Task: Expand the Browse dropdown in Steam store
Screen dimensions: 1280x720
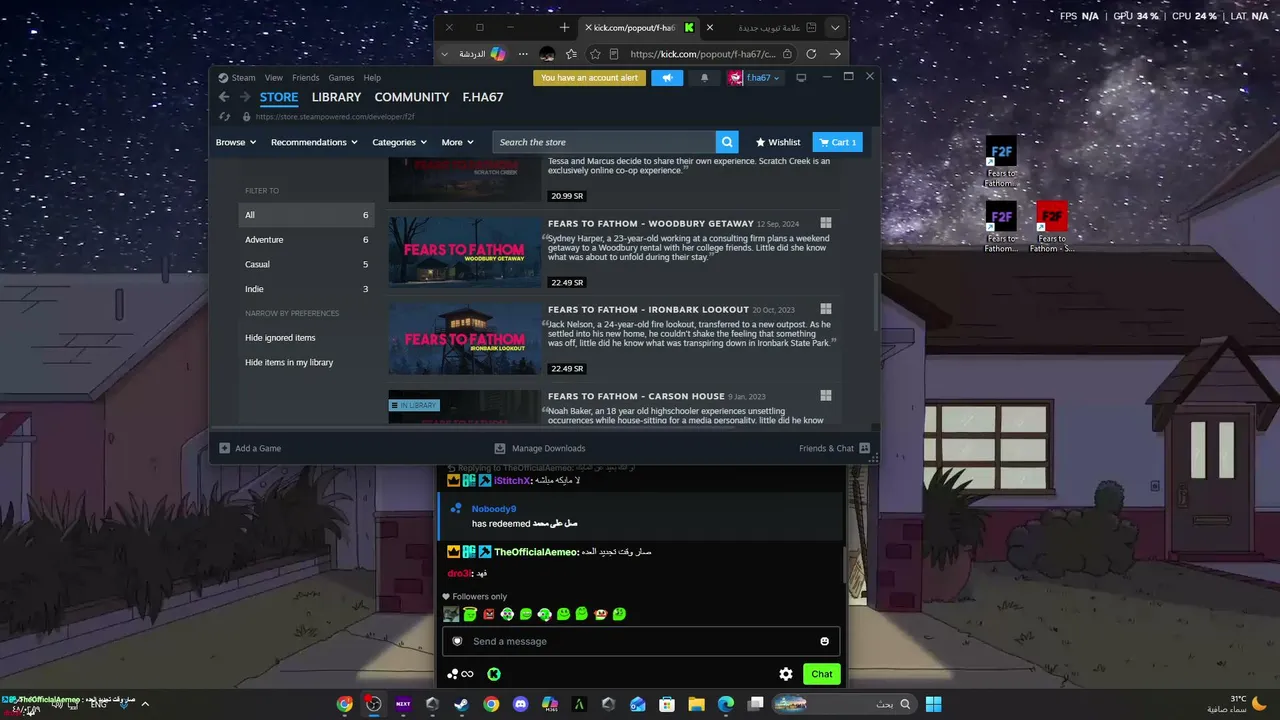Action: coord(236,142)
